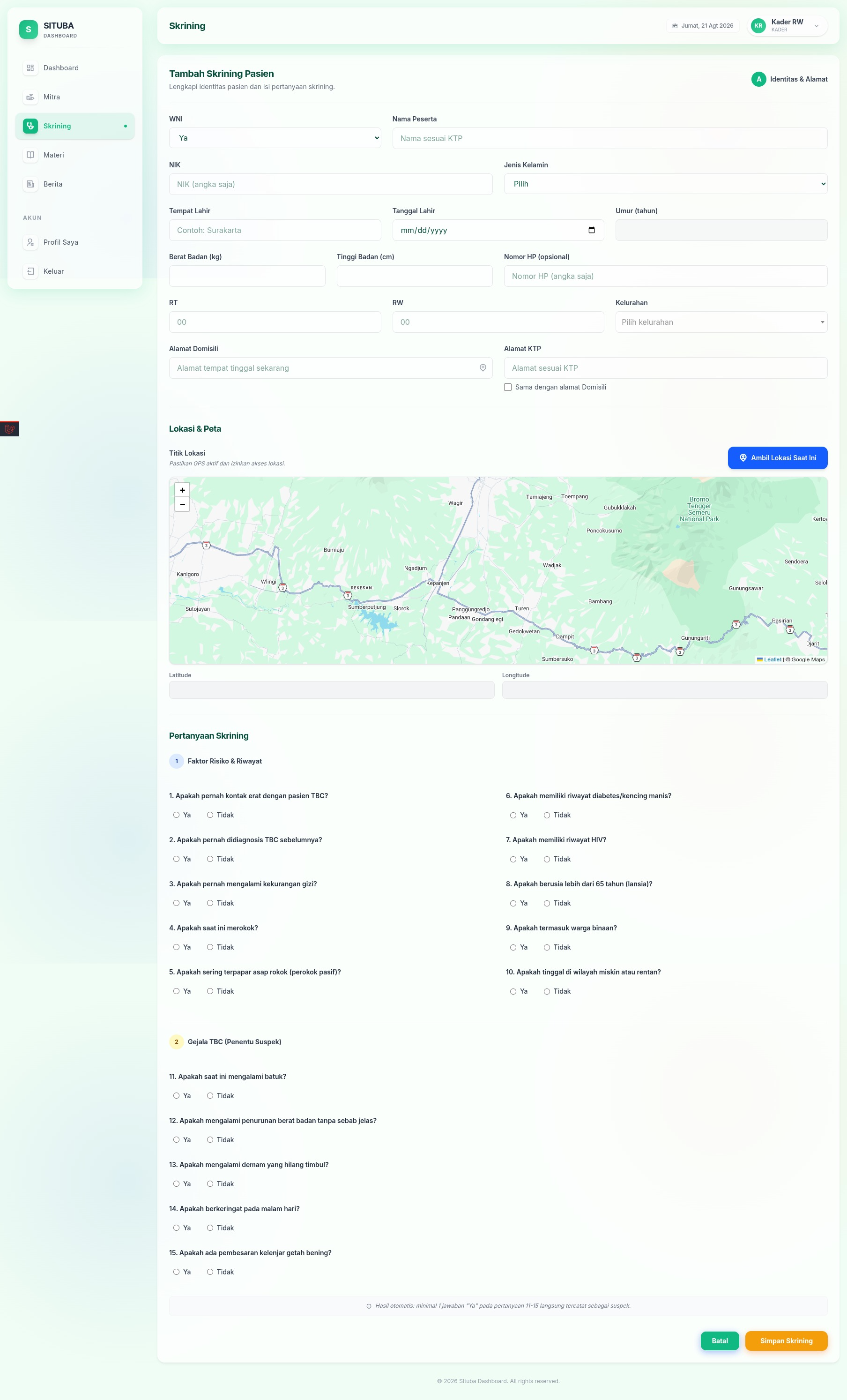Click the Simpan Skrining button
Screen dimensions: 847x1400
[786, 1341]
